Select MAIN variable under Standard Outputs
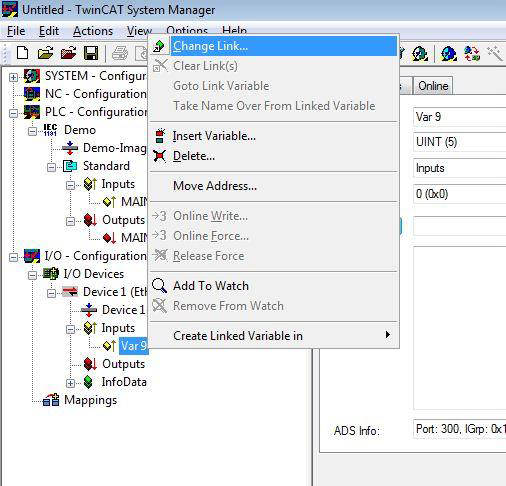Image resolution: width=506 pixels, height=486 pixels. (x=134, y=238)
